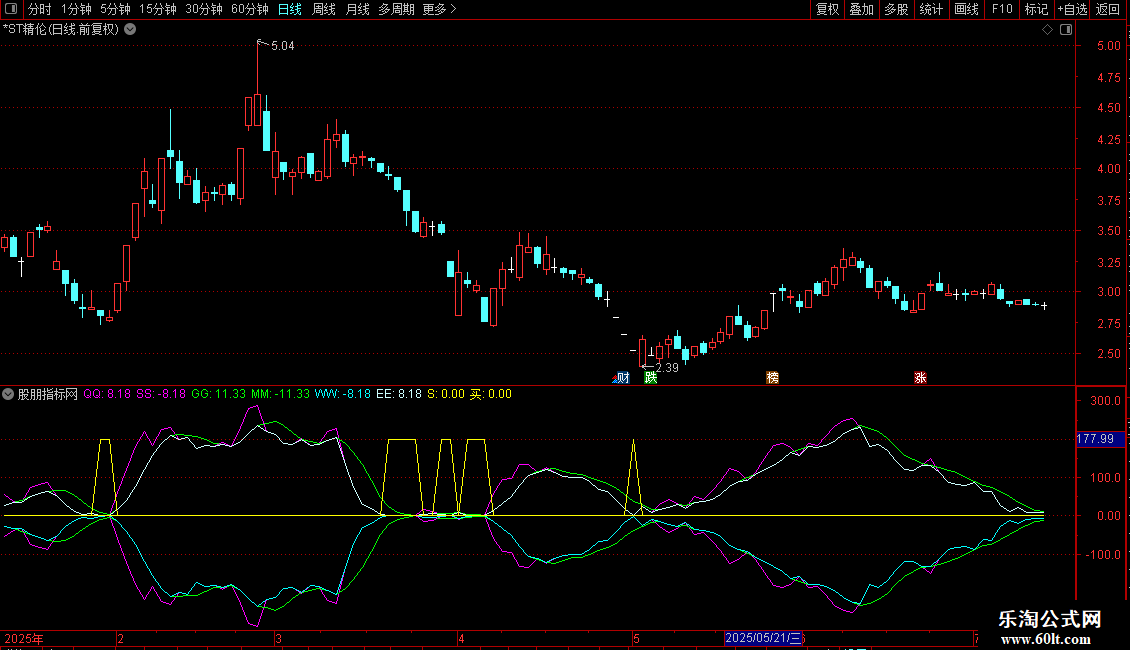Click the orange 榜 event marker
This screenshot has width=1130, height=650.
(x=772, y=377)
